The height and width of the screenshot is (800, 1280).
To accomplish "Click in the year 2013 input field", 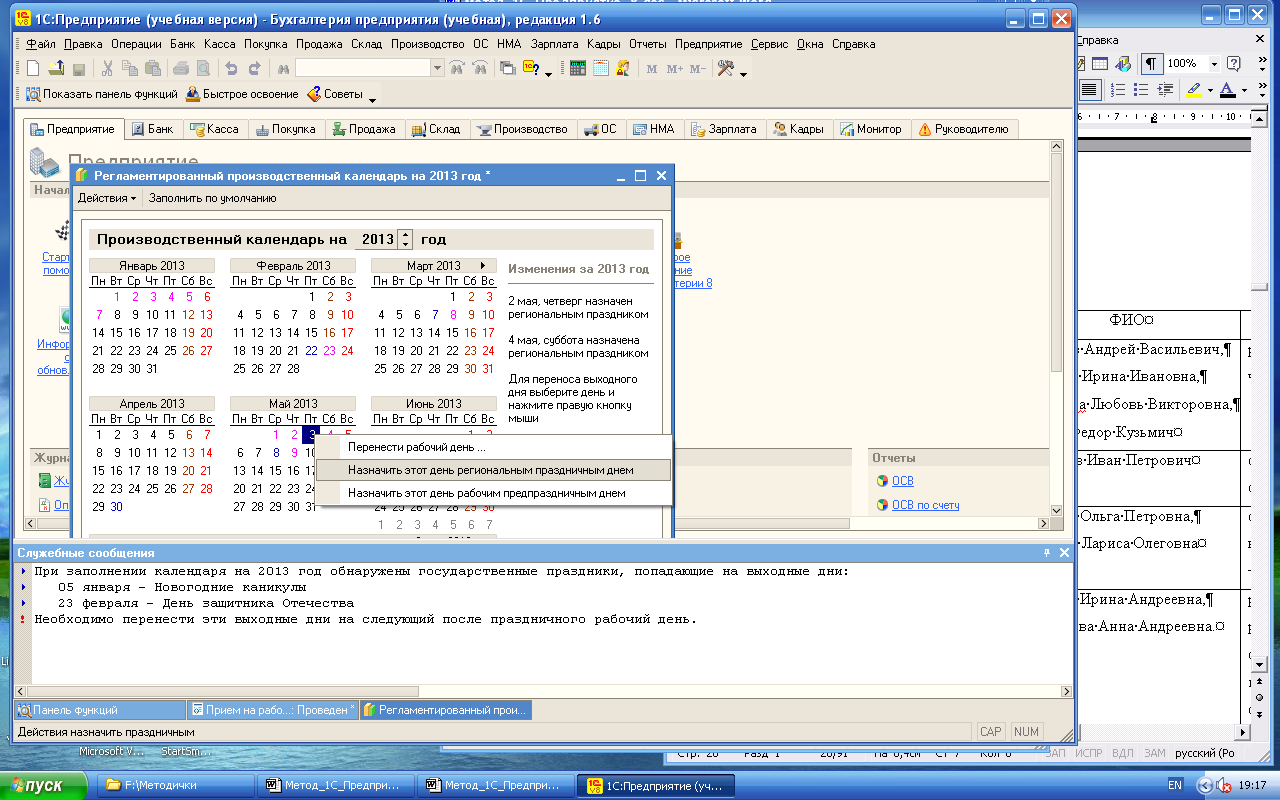I will [x=377, y=240].
